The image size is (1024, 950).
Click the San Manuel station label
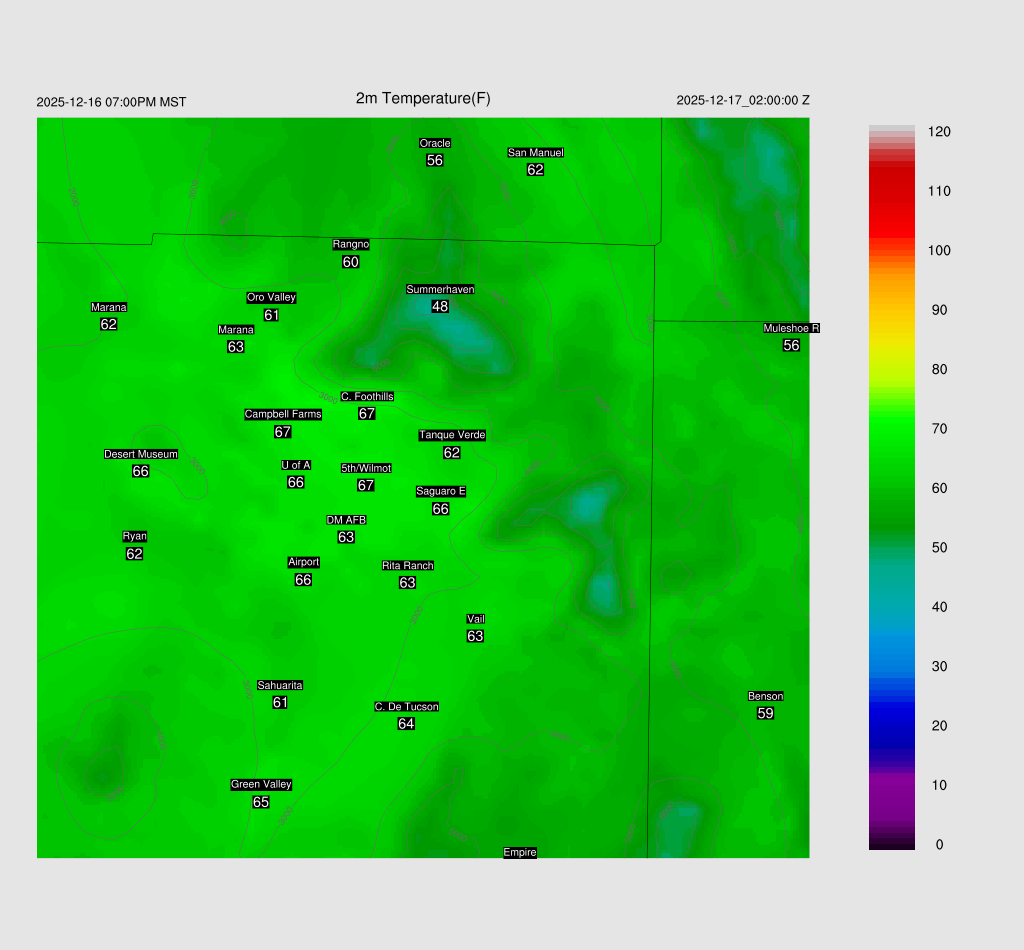pos(535,153)
